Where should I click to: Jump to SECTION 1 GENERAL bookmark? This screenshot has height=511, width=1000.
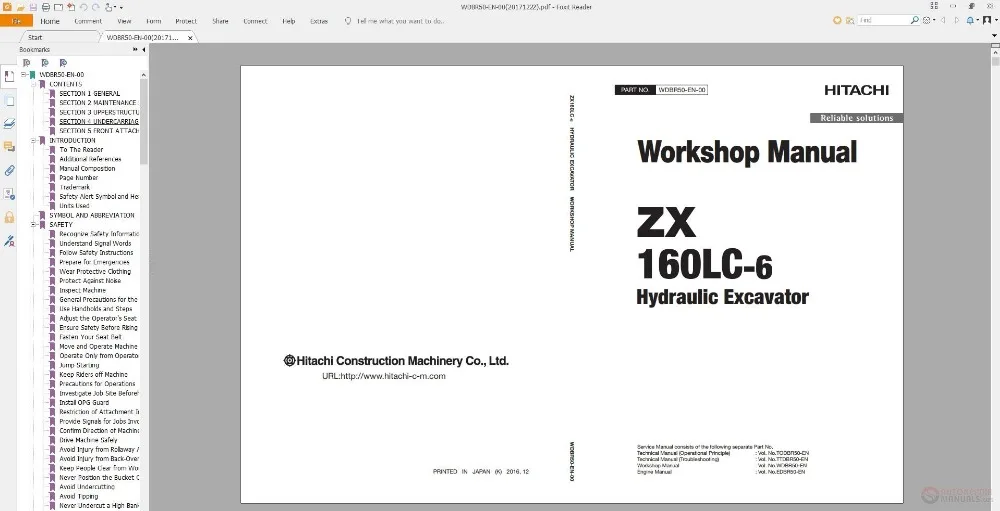click(x=89, y=94)
